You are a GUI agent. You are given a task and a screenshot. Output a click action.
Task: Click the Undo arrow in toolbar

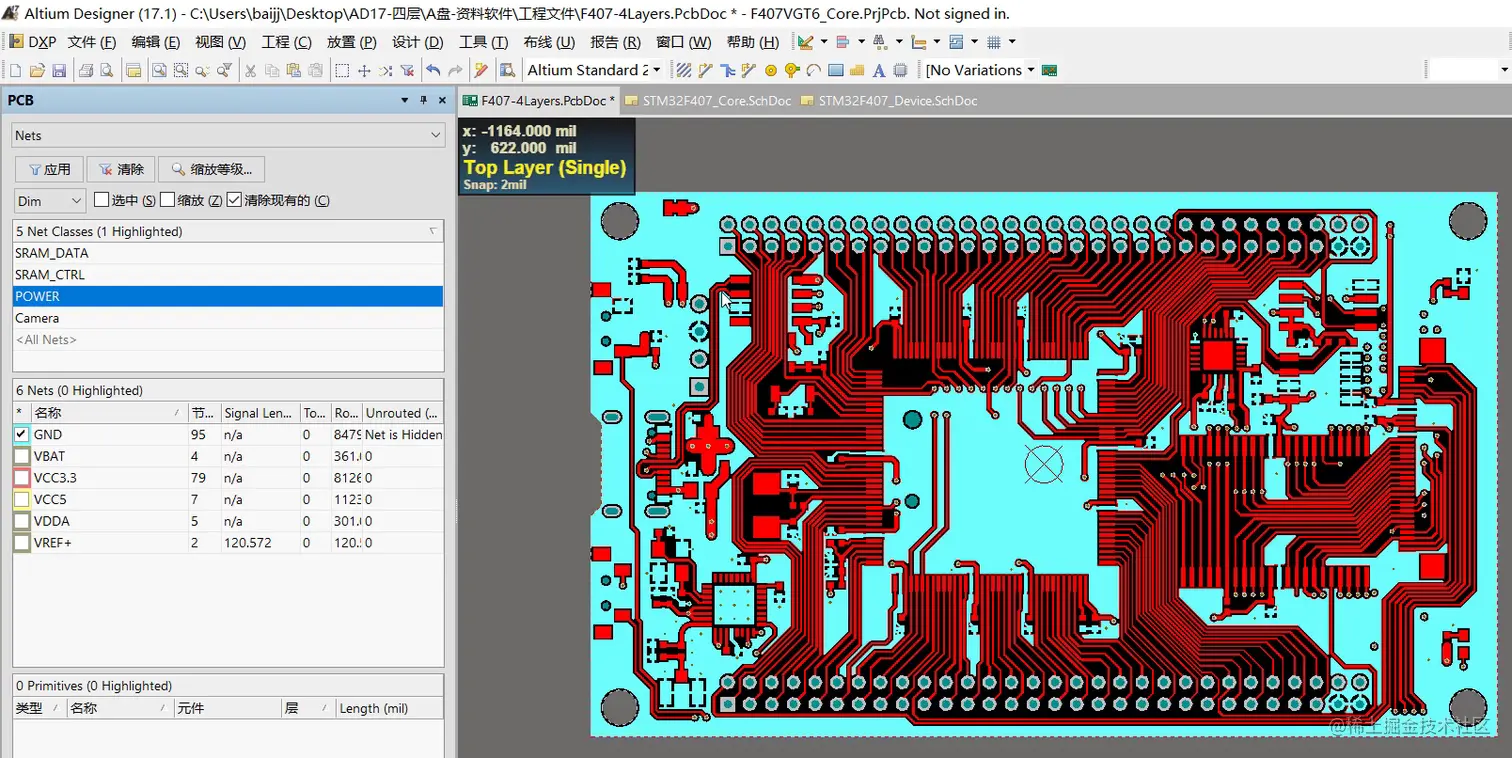click(433, 70)
